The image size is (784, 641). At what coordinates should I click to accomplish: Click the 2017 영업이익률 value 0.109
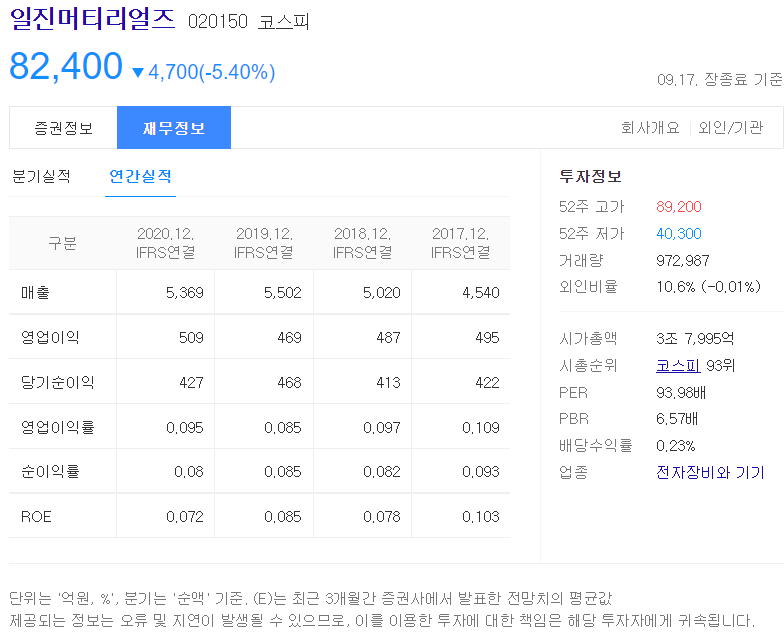coord(480,428)
